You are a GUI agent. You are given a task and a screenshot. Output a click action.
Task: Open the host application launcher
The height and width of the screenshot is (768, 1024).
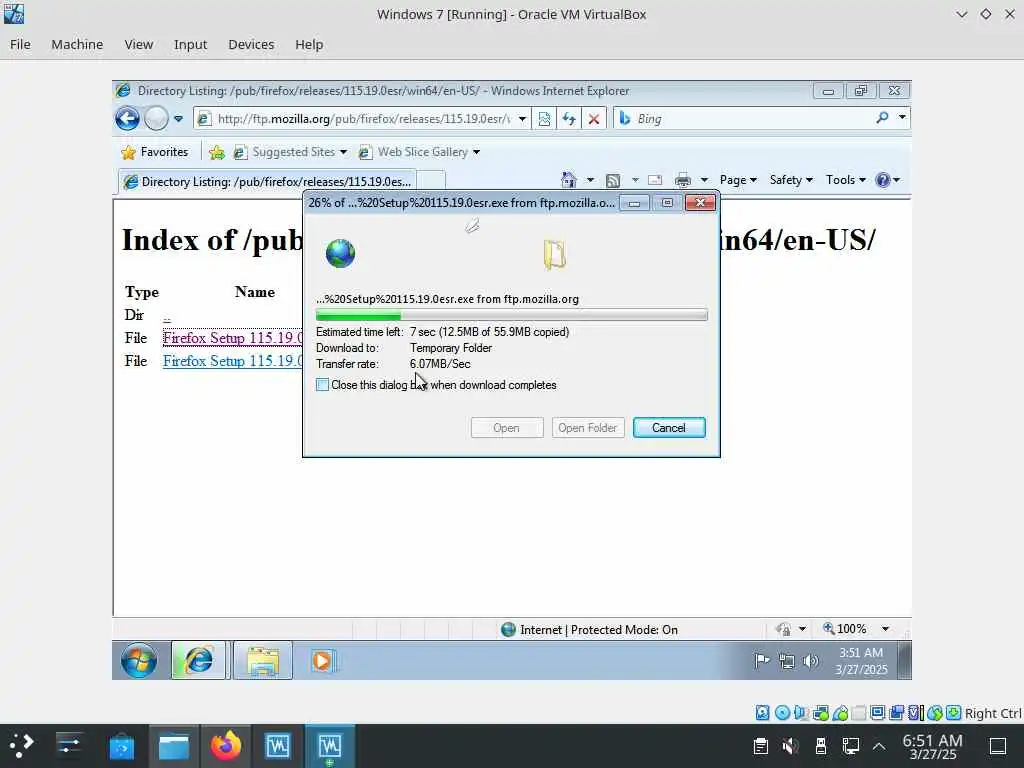click(x=22, y=746)
